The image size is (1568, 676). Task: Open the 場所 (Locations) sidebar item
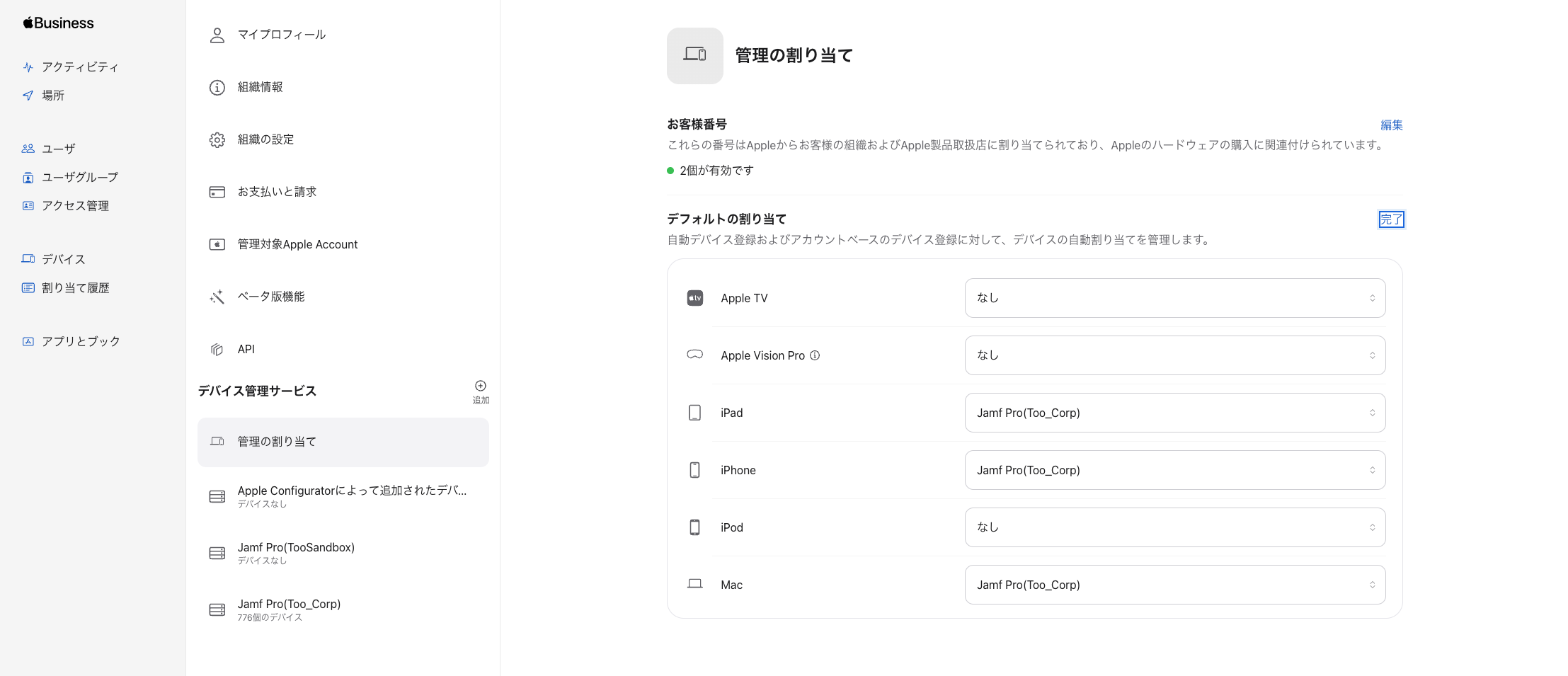point(52,95)
